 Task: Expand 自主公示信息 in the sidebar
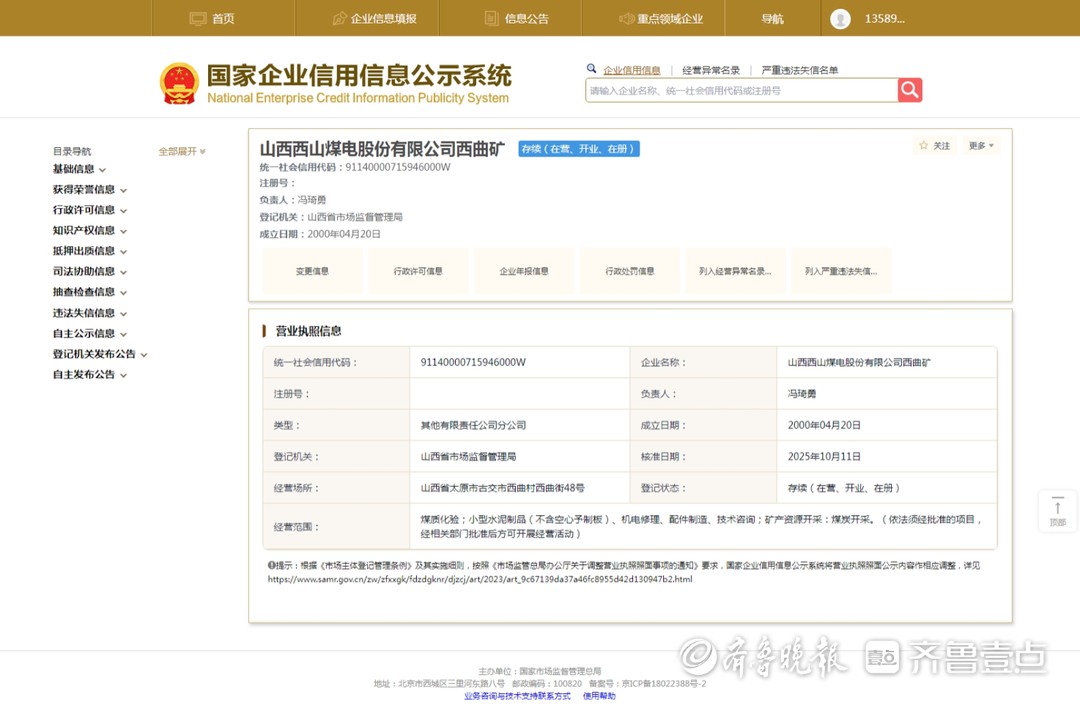pyautogui.click(x=90, y=334)
